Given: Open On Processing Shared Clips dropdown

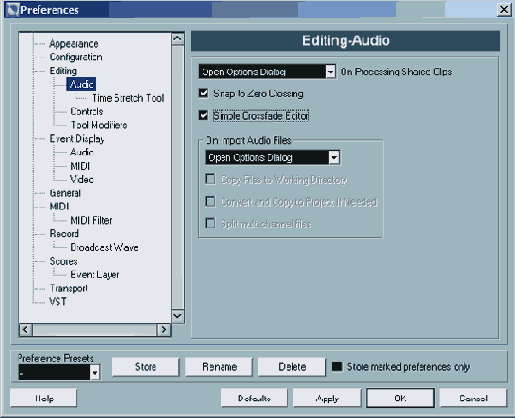Looking at the screenshot, I should click(330, 72).
